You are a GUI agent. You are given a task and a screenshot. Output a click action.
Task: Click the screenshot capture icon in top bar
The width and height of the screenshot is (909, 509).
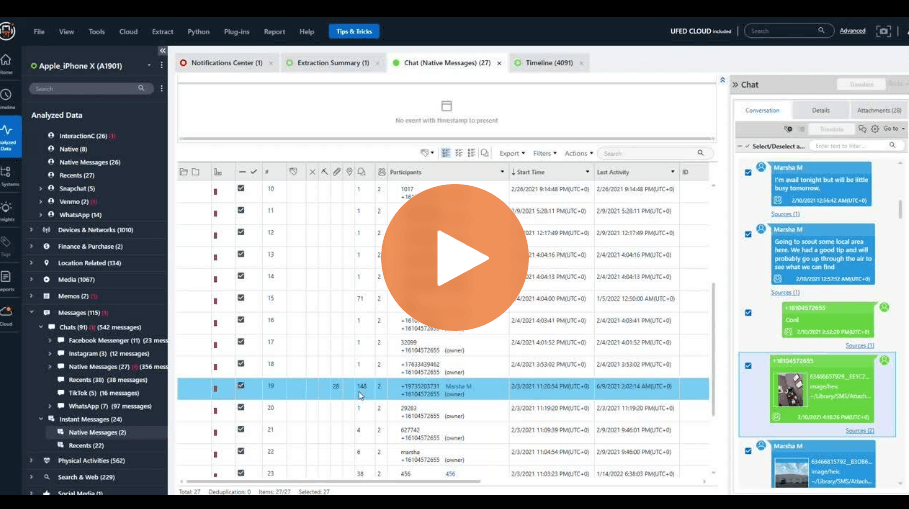(x=883, y=31)
